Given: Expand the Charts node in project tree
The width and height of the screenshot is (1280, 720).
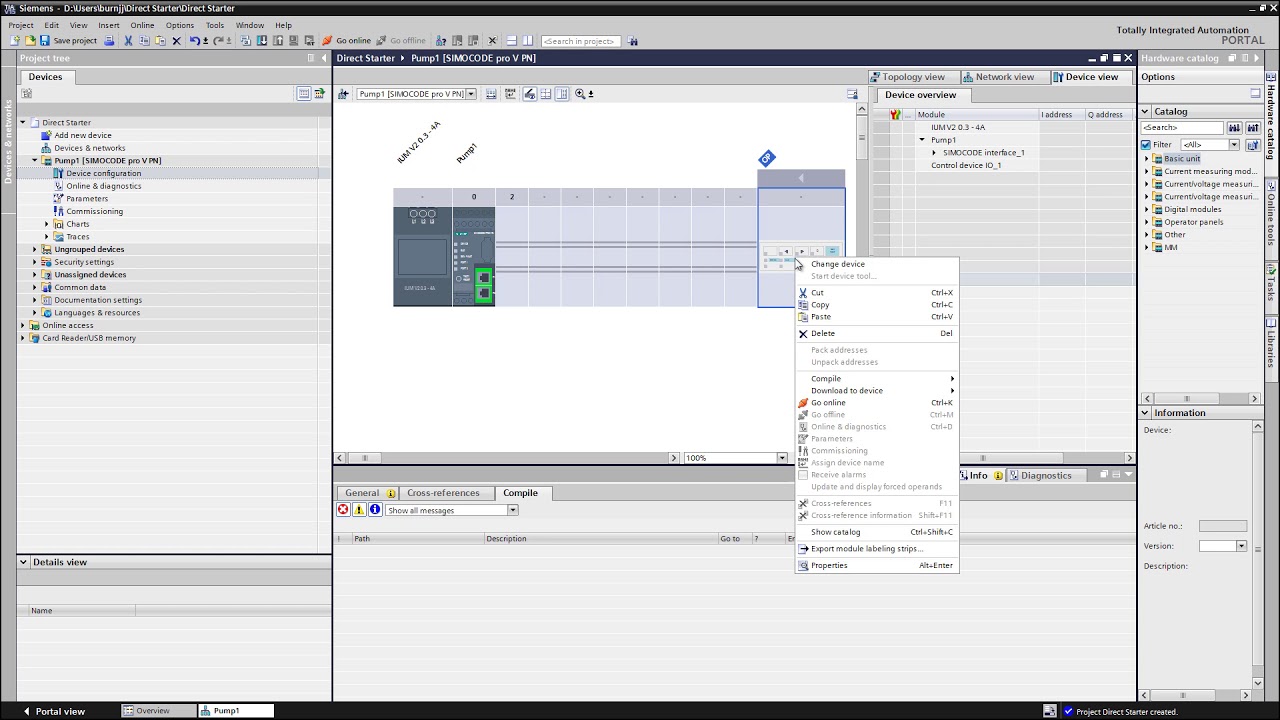Looking at the screenshot, I should (46, 224).
